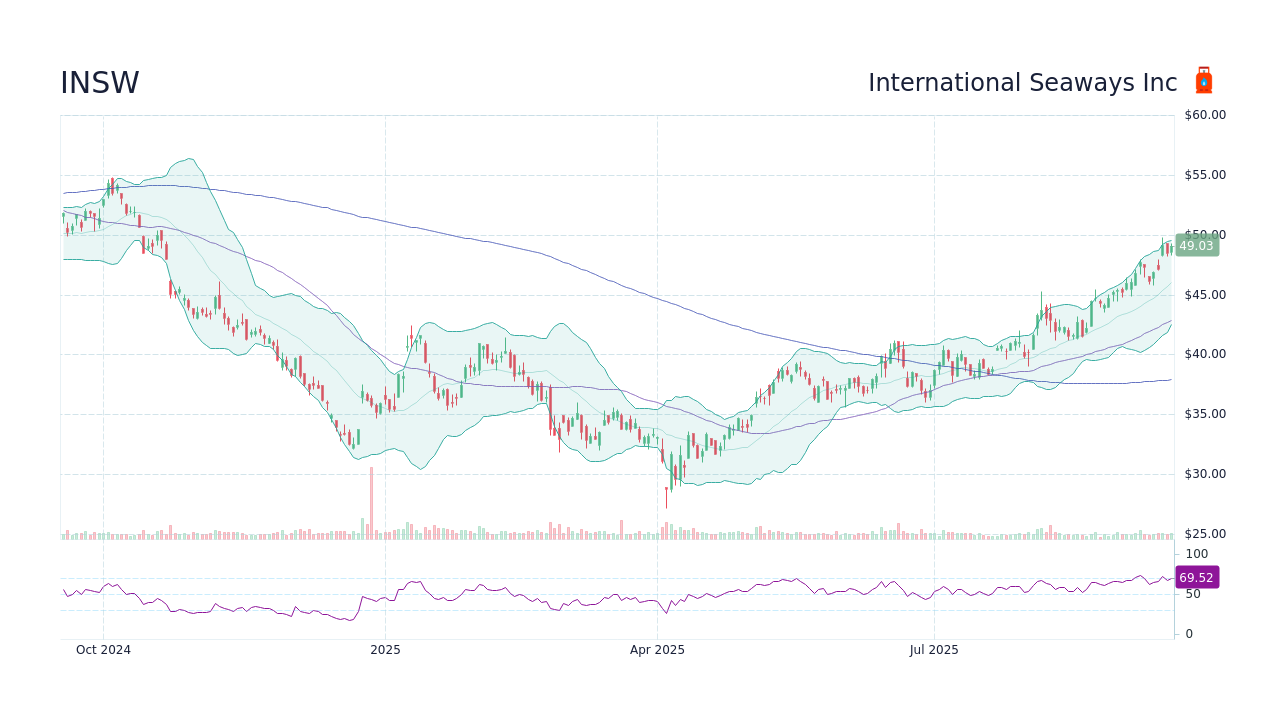Select the purple 69.52 RSI value badge

[x=1196, y=577]
